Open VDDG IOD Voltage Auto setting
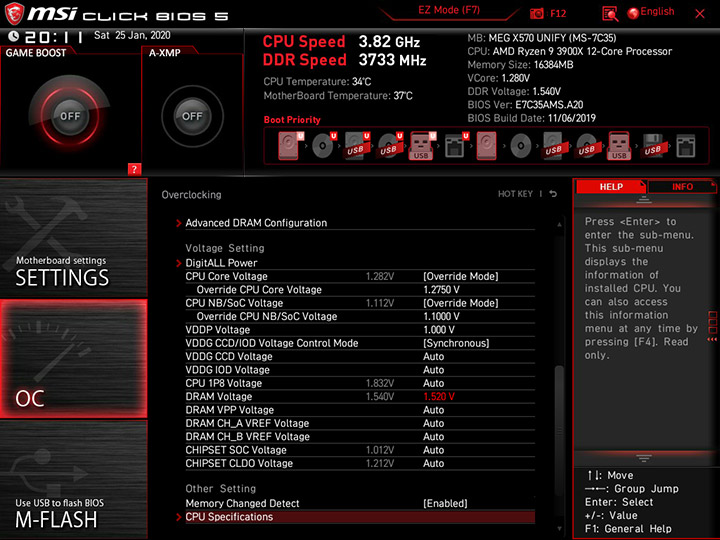The width and height of the screenshot is (720, 540). (x=433, y=370)
